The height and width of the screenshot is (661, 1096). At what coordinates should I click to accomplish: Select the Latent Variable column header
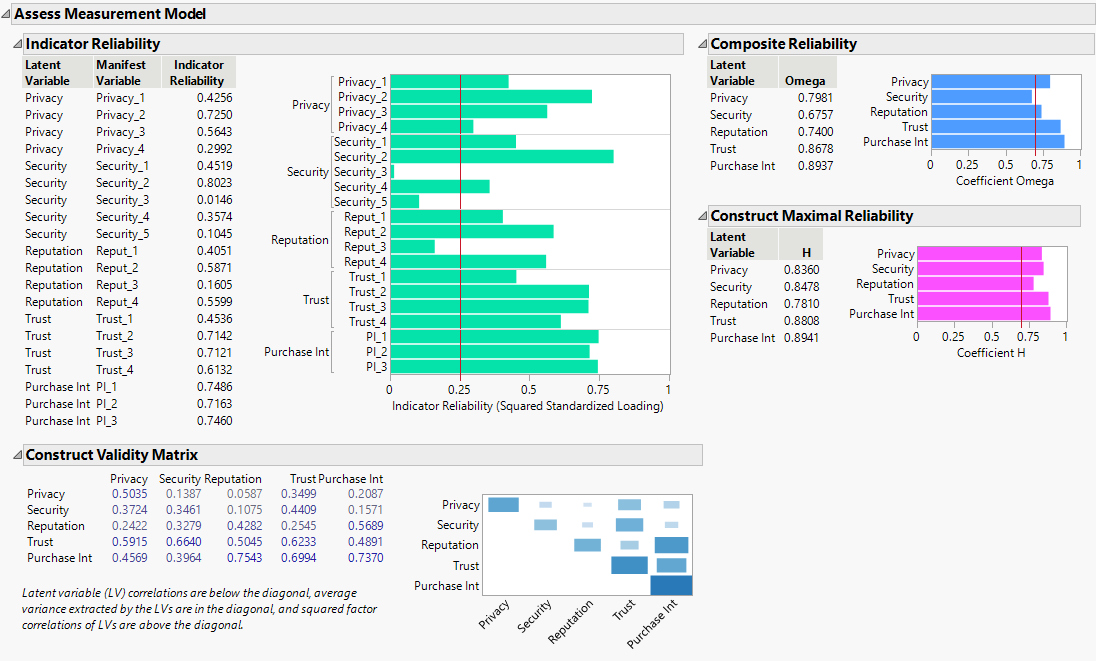(45, 71)
